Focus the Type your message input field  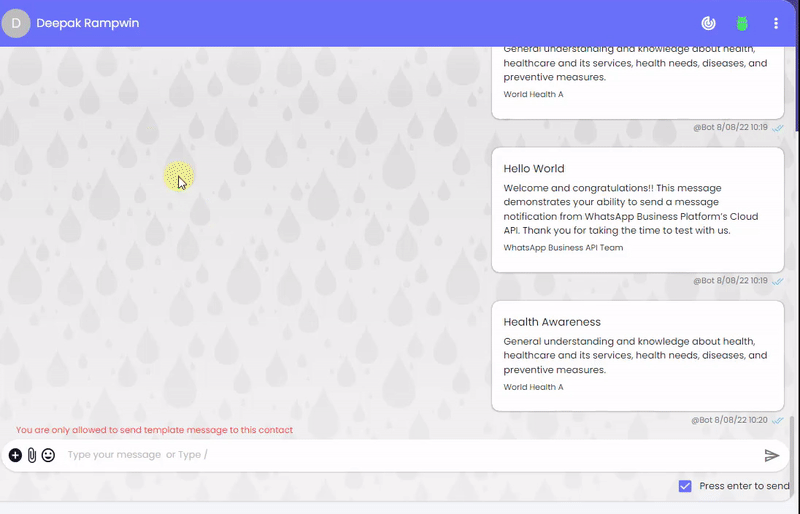pos(408,455)
